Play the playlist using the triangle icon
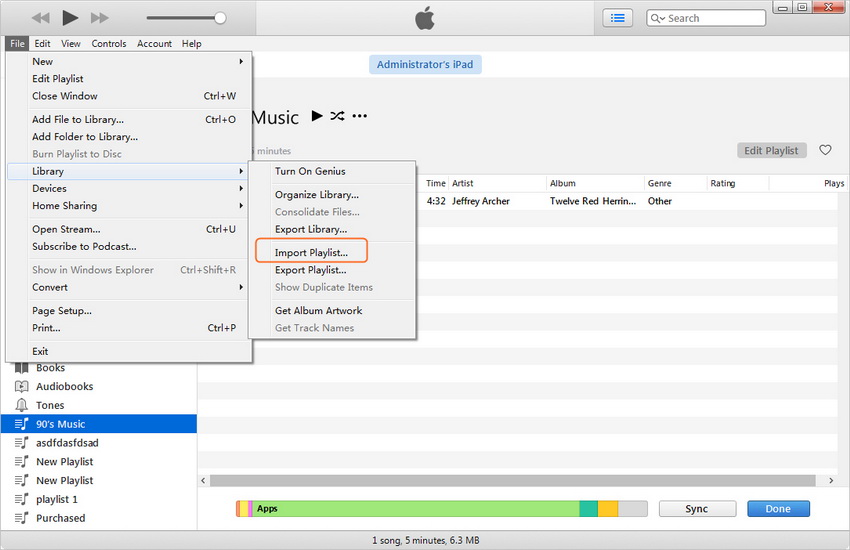The width and height of the screenshot is (850, 550). point(317,116)
